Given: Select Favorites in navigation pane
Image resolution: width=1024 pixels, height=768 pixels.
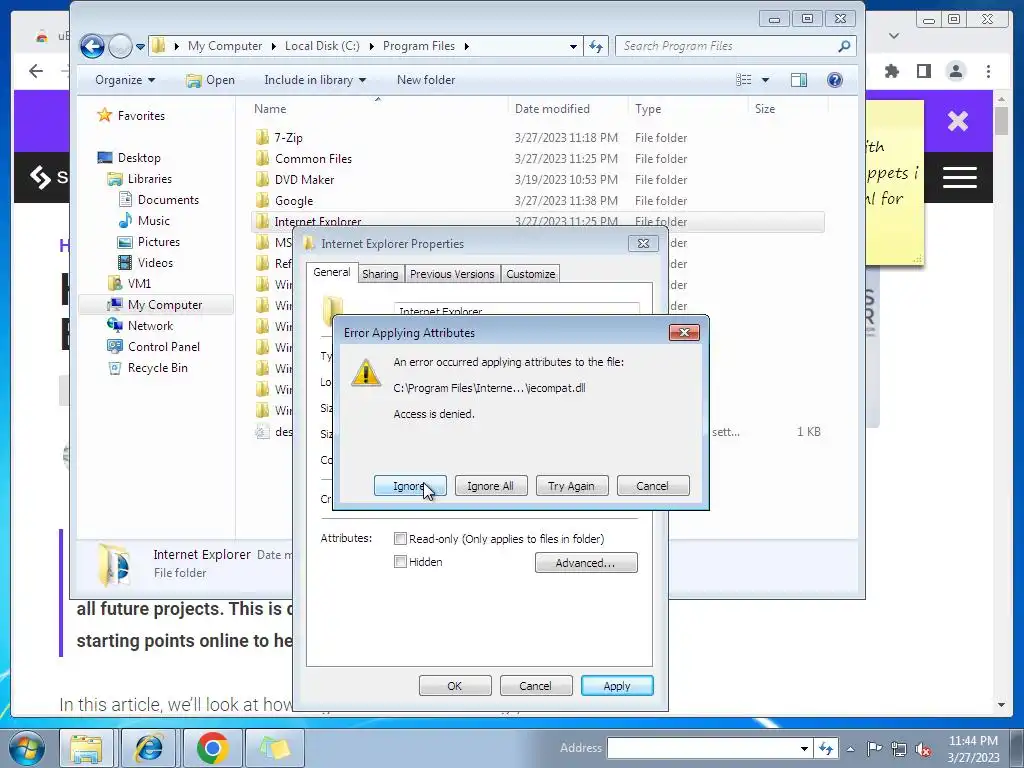Looking at the screenshot, I should (x=131, y=116).
